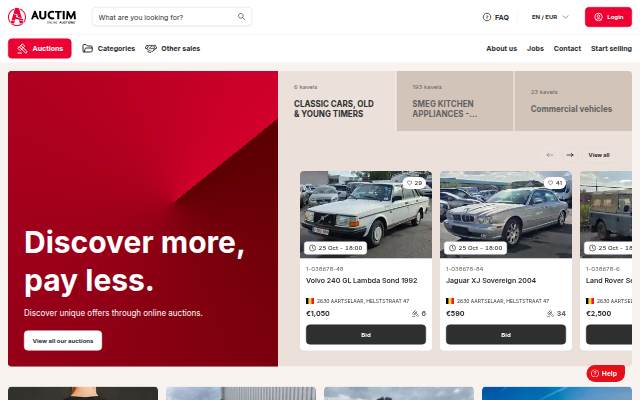Select the SMEG Kitchen Appliances tab

(455, 101)
